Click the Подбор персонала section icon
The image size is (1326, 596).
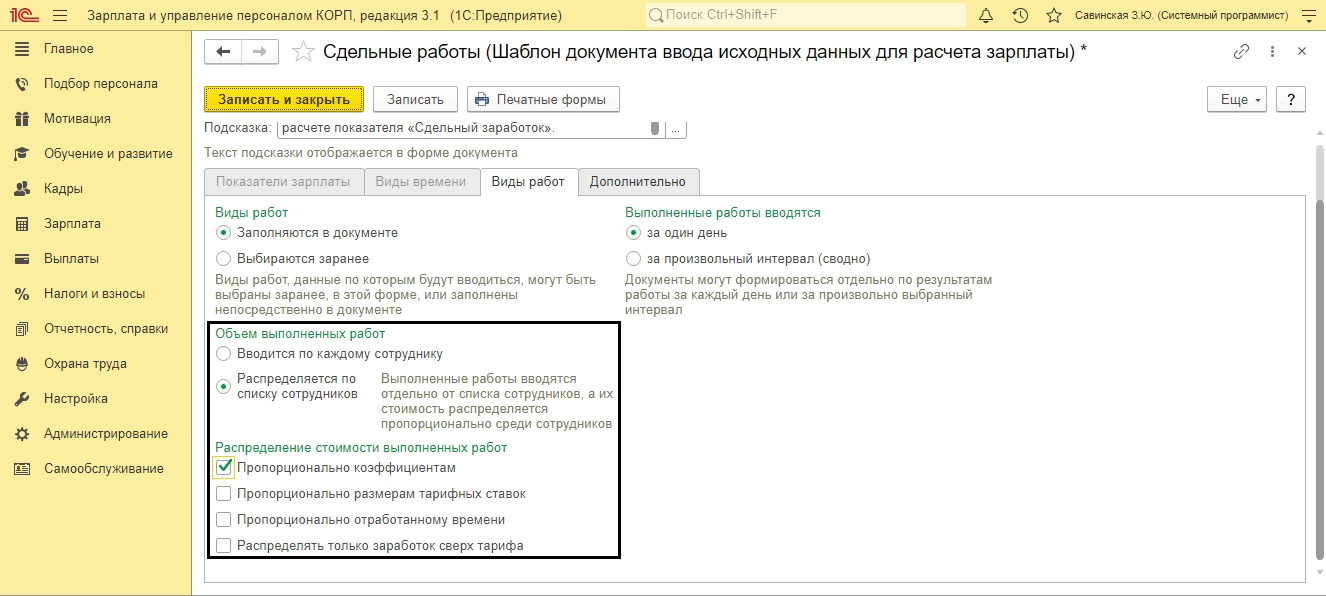[22, 84]
